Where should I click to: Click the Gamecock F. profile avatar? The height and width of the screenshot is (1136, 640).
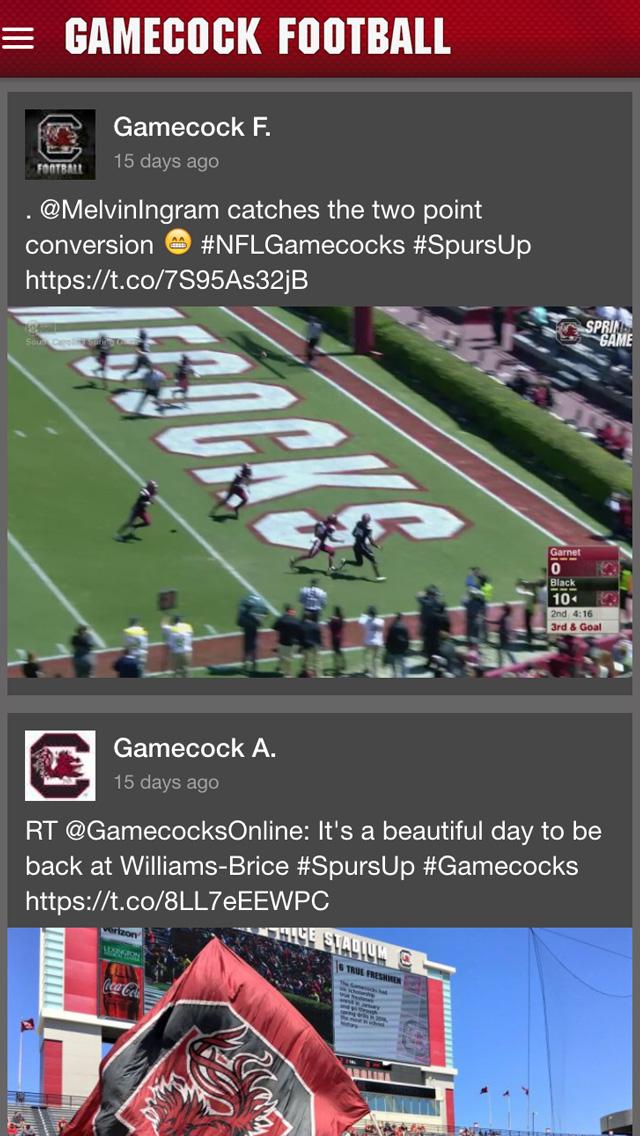(x=60, y=142)
